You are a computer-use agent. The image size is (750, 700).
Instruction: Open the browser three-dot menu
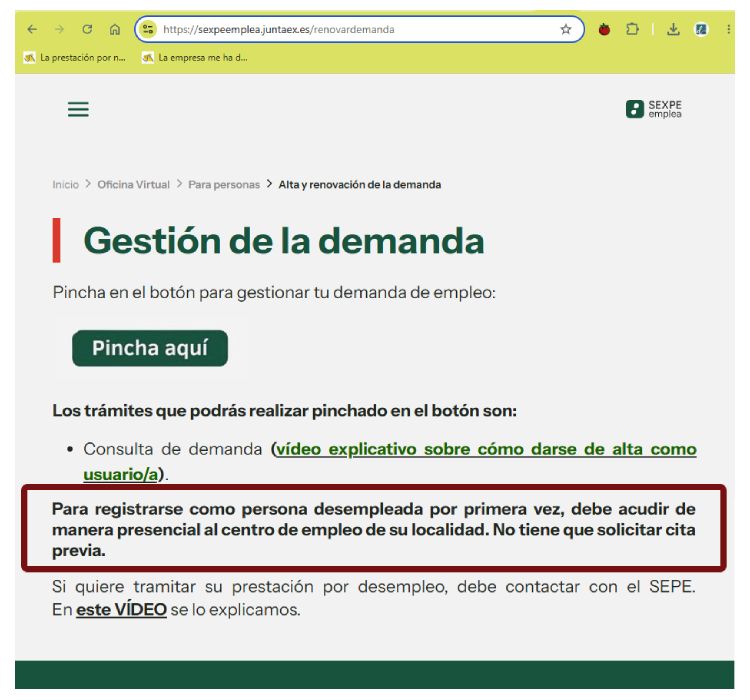click(x=728, y=29)
